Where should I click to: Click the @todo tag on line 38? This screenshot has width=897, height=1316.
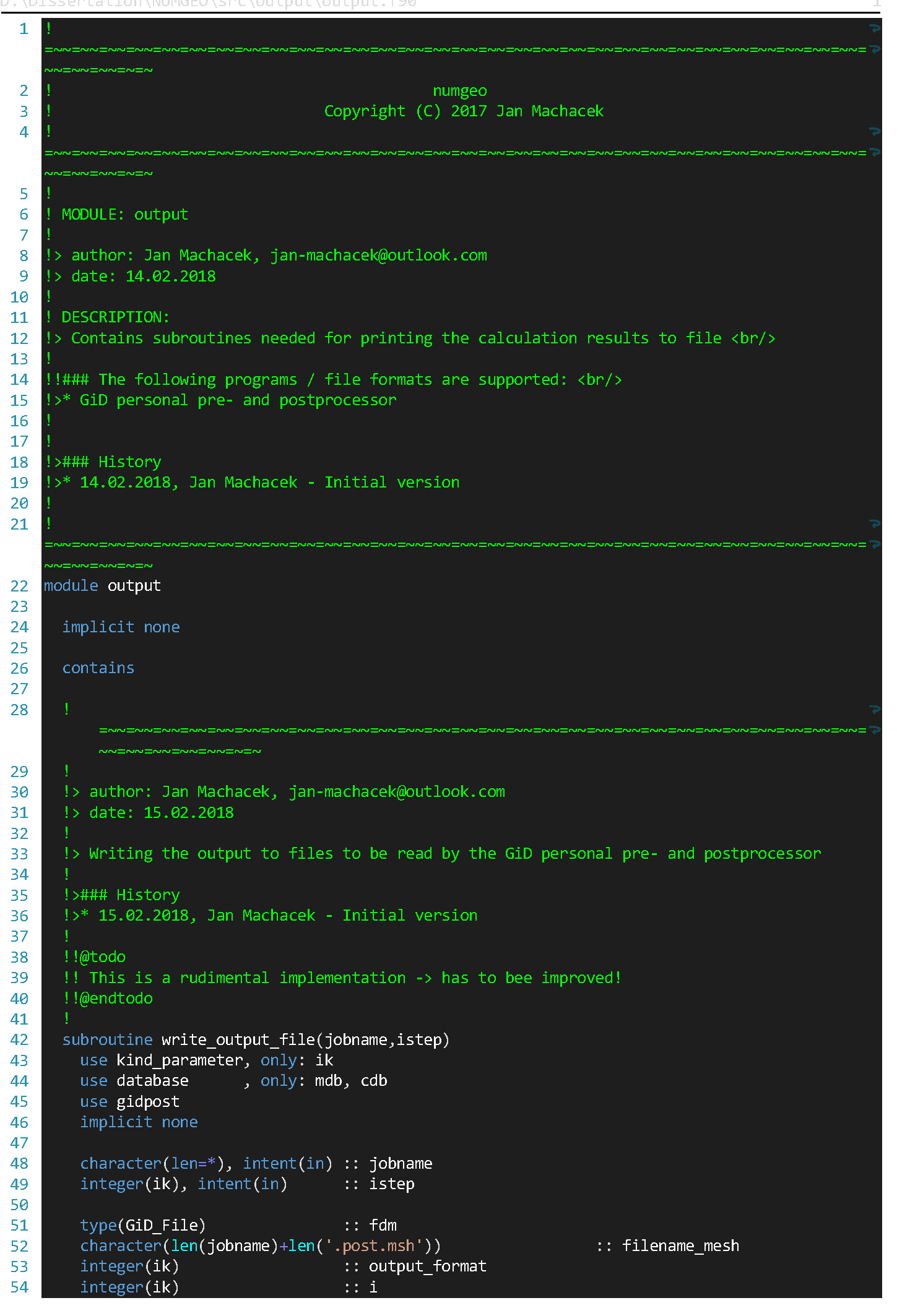coord(103,957)
